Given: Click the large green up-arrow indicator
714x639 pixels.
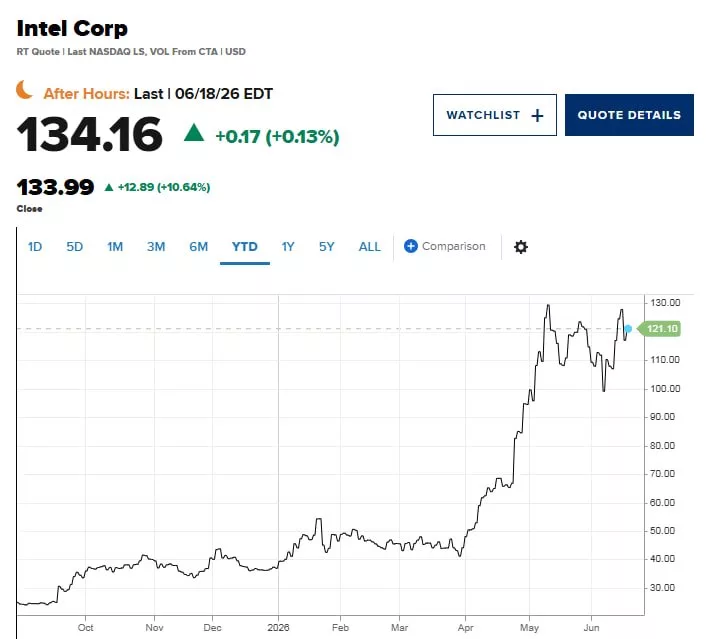Looking at the screenshot, I should pos(194,133).
